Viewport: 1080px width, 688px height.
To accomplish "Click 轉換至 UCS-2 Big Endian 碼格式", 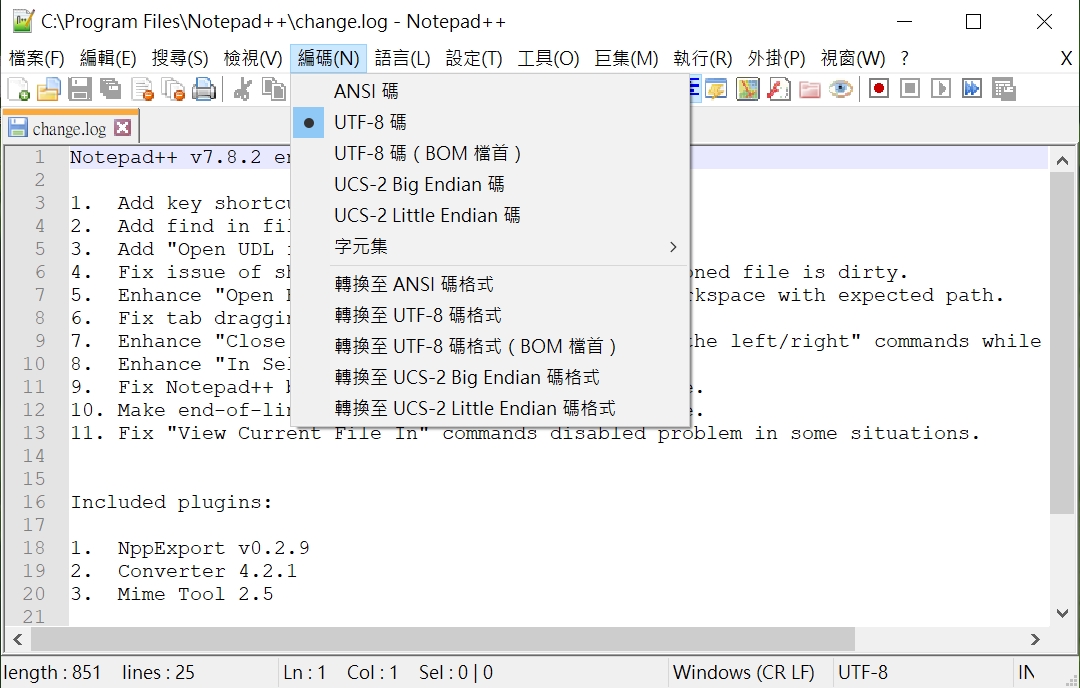I will coord(490,377).
